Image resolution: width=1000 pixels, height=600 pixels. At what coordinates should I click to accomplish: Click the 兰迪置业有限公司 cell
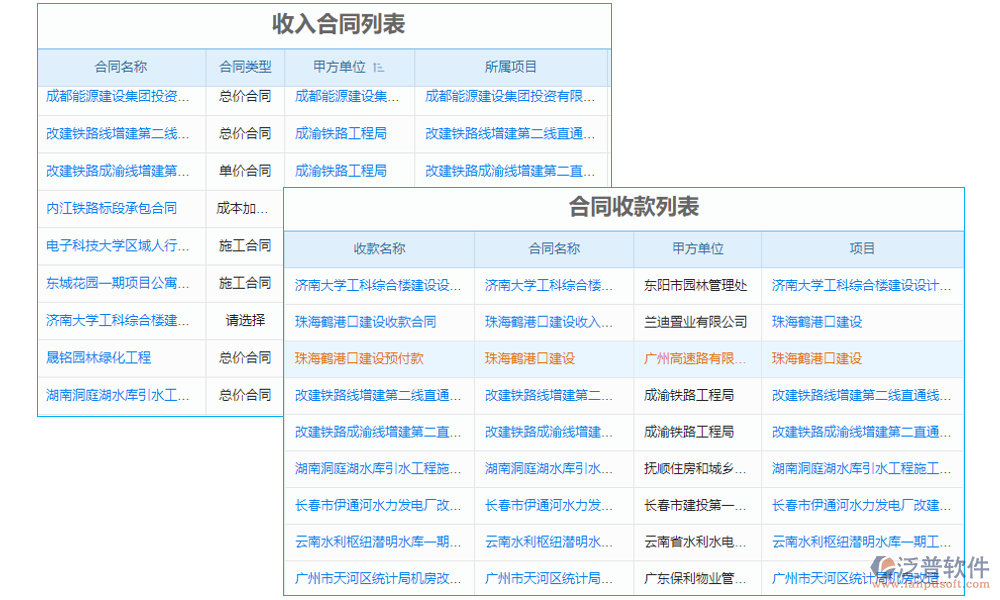(x=697, y=321)
